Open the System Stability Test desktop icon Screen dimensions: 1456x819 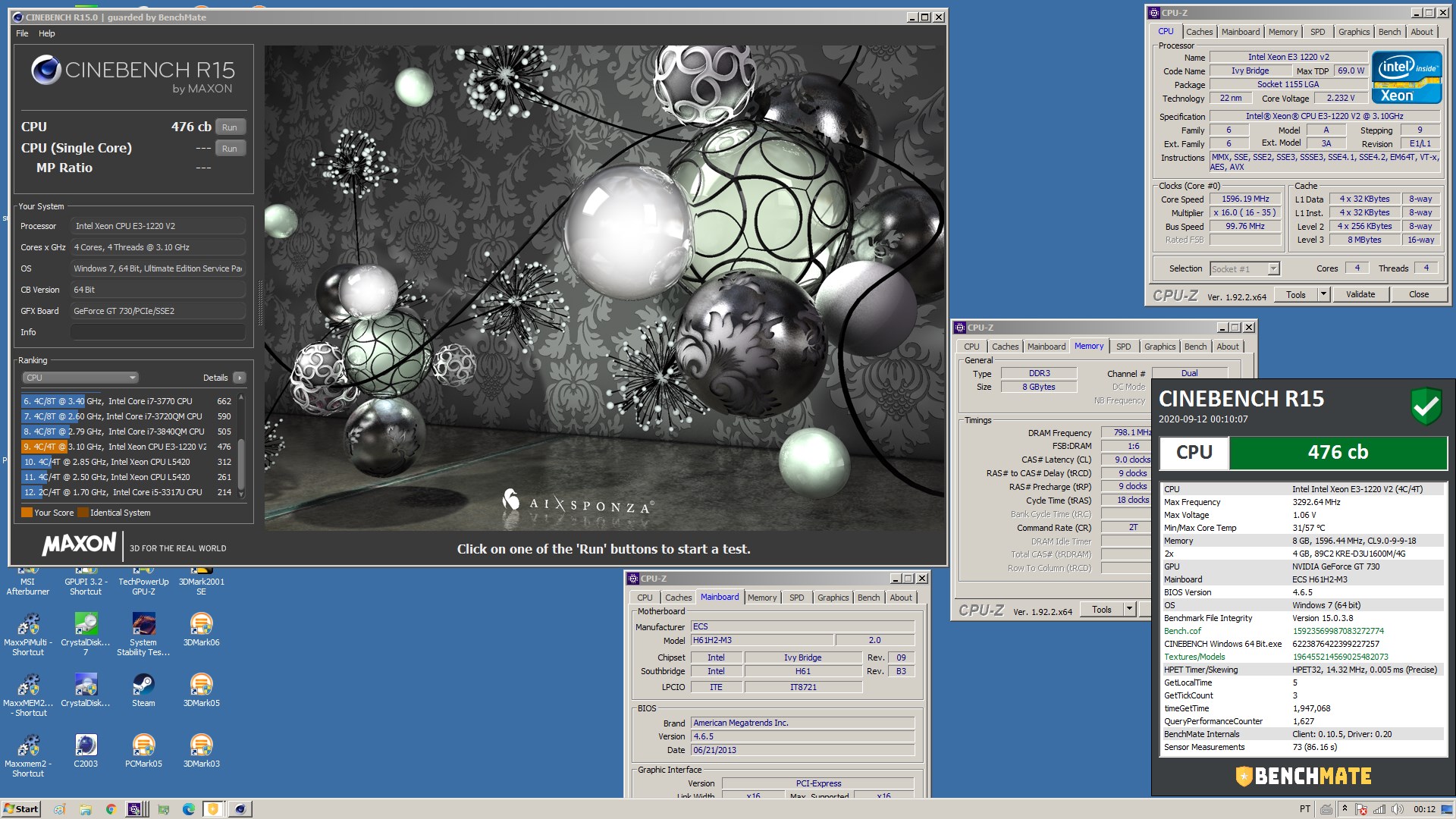[x=143, y=635]
